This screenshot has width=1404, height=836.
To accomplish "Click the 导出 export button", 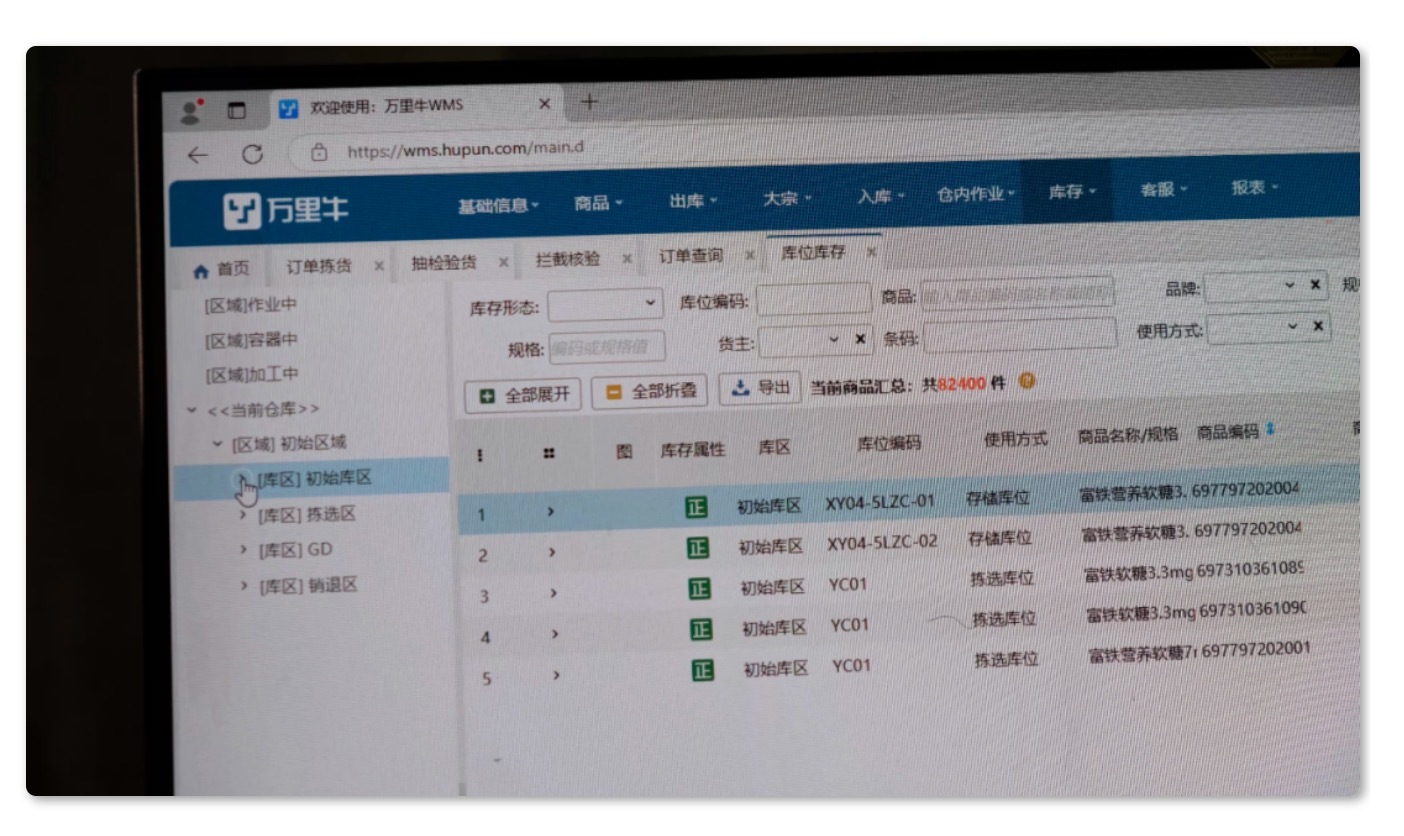I will tap(760, 388).
